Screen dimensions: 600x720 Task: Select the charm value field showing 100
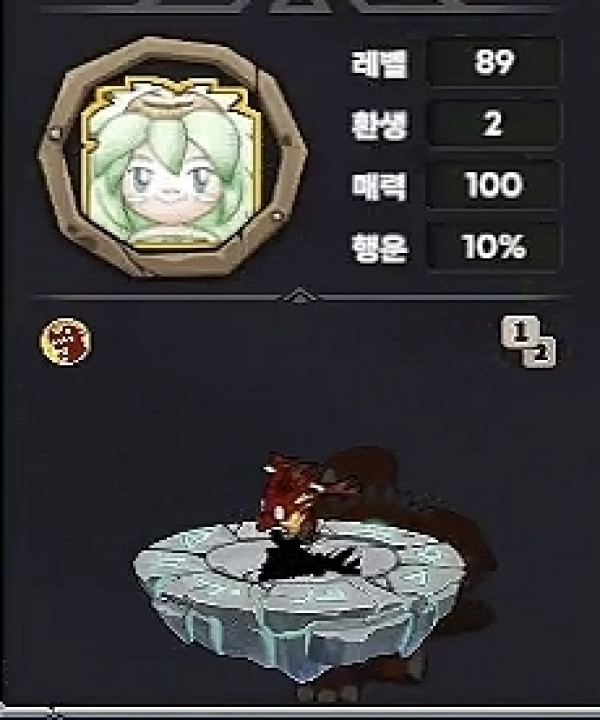coord(494,186)
